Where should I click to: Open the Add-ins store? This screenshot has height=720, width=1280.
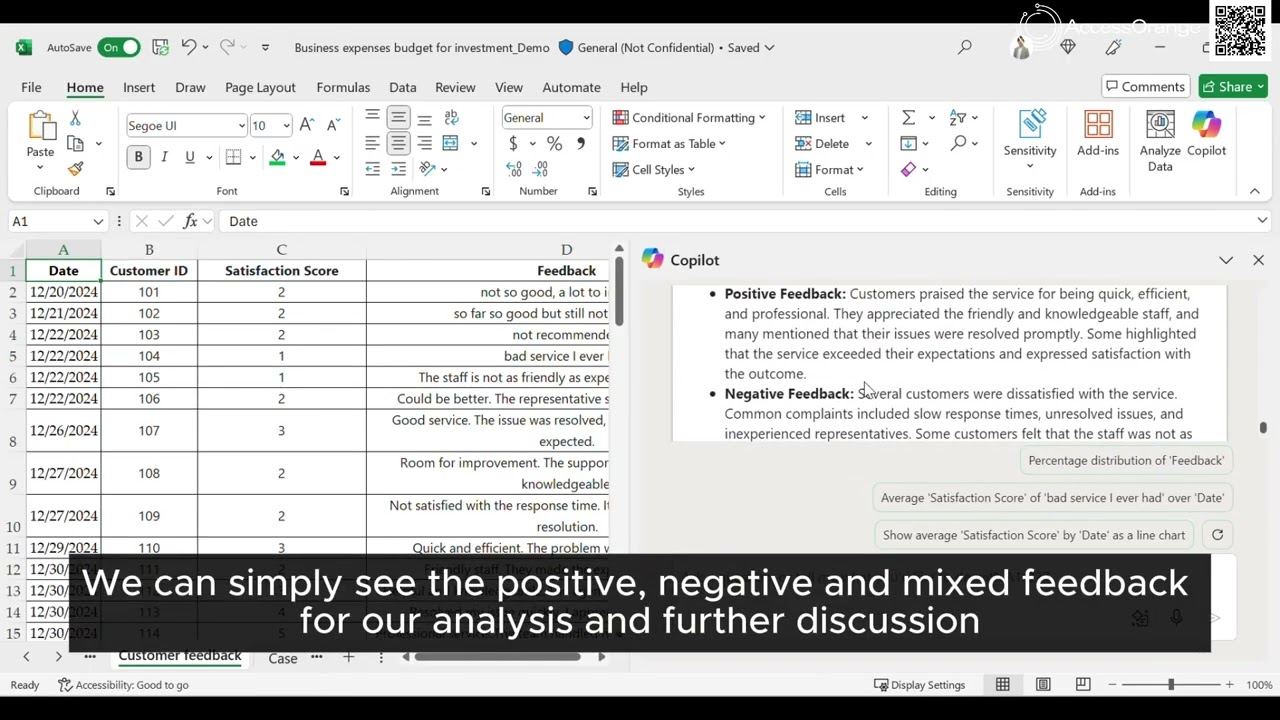tap(1098, 135)
